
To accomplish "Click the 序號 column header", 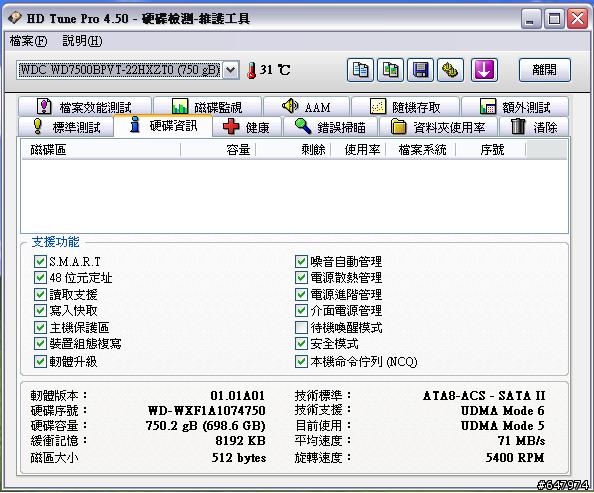I will pyautogui.click(x=491, y=150).
